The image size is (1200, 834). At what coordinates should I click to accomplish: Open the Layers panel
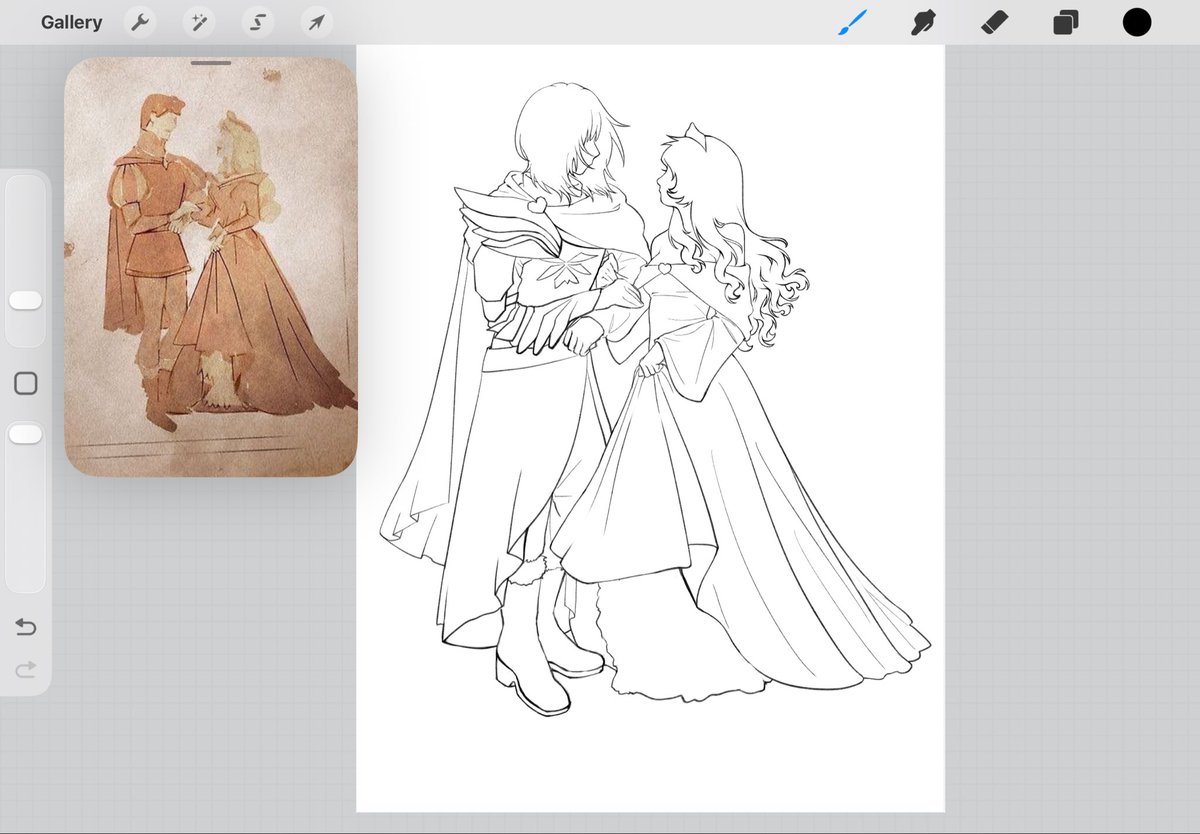coord(1065,22)
